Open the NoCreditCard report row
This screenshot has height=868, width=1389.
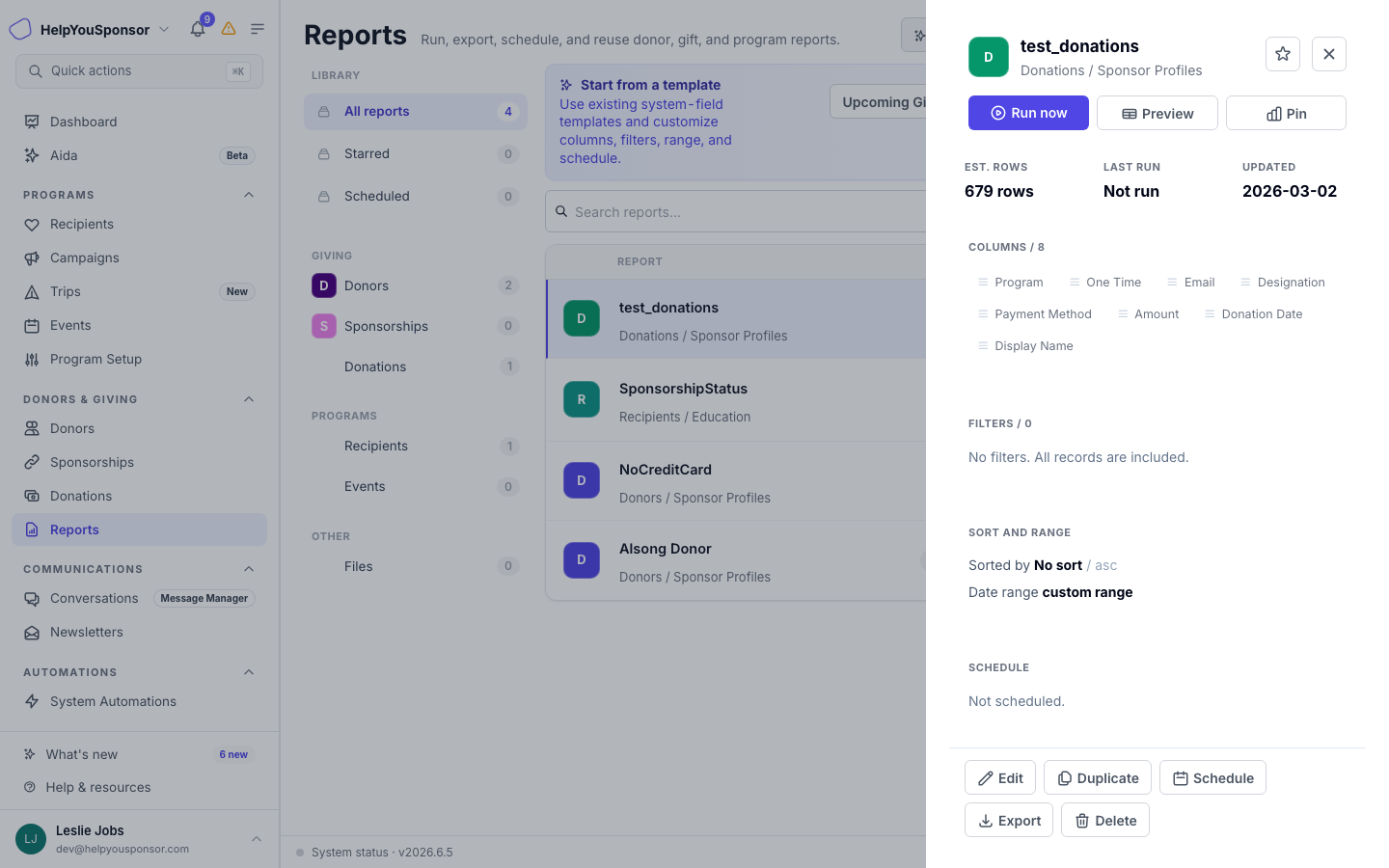click(x=736, y=482)
